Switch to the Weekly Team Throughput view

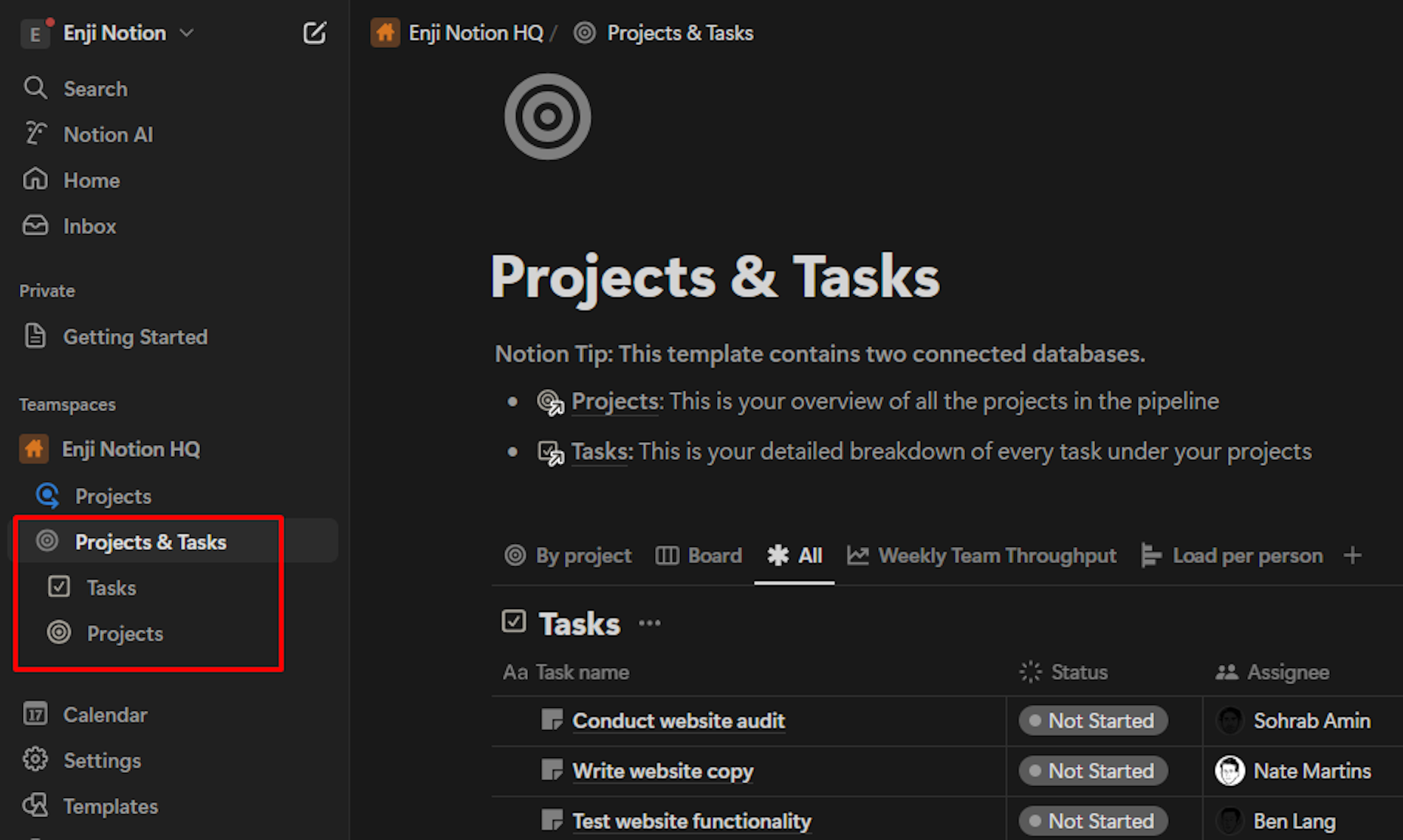tap(981, 555)
